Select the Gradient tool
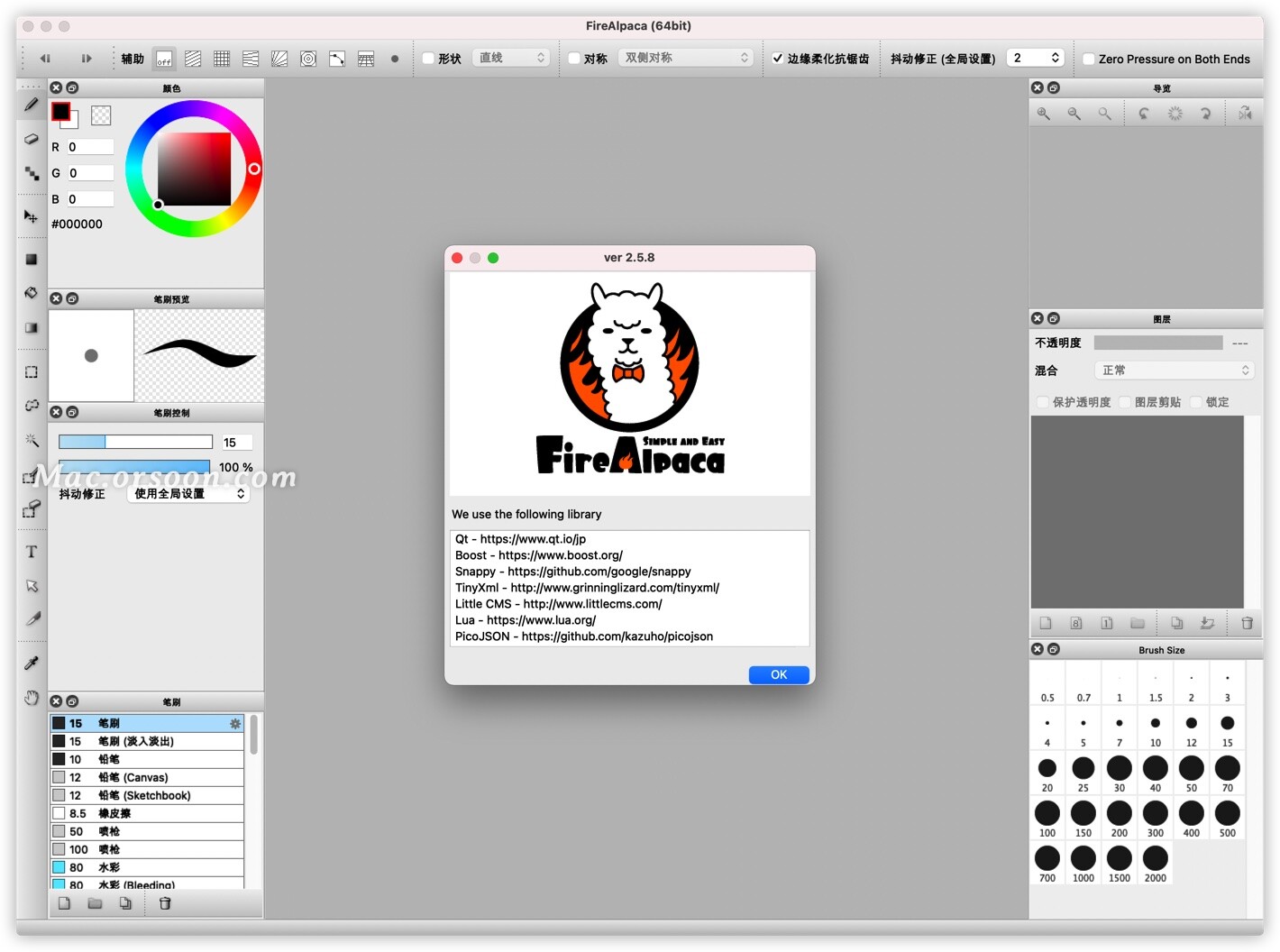Viewport: 1280px width, 952px height. click(x=32, y=328)
